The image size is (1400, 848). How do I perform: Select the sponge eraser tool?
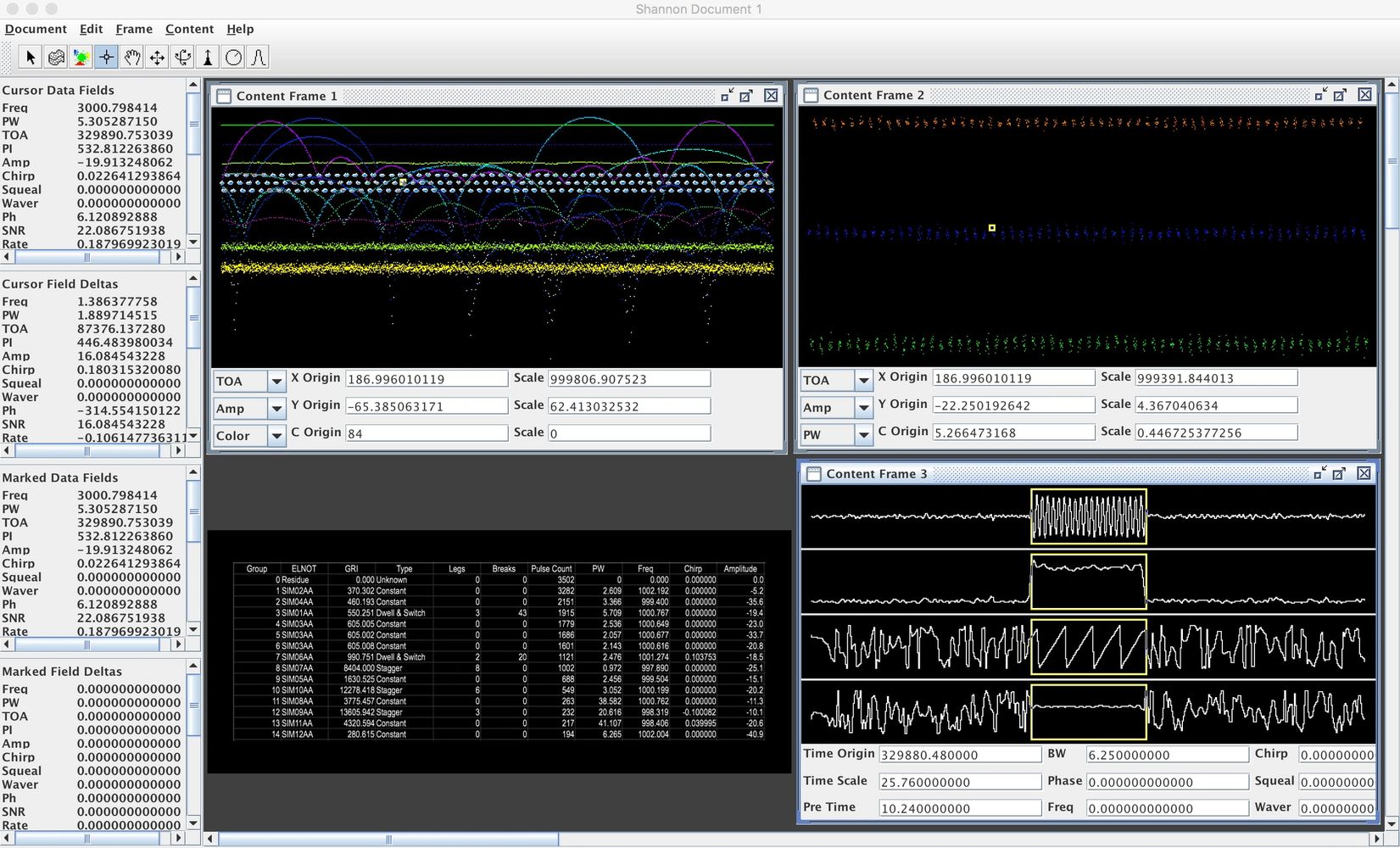(56, 58)
